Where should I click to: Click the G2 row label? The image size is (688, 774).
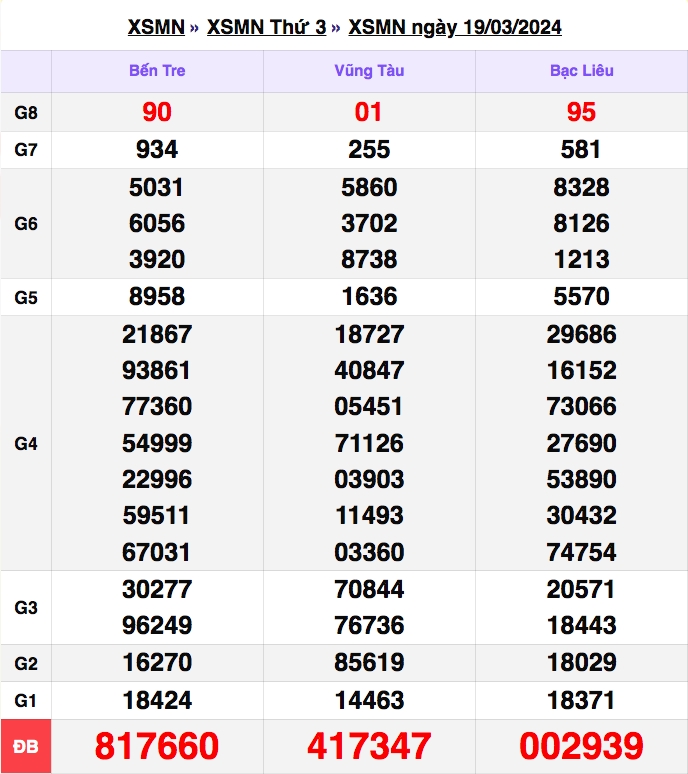point(26,663)
